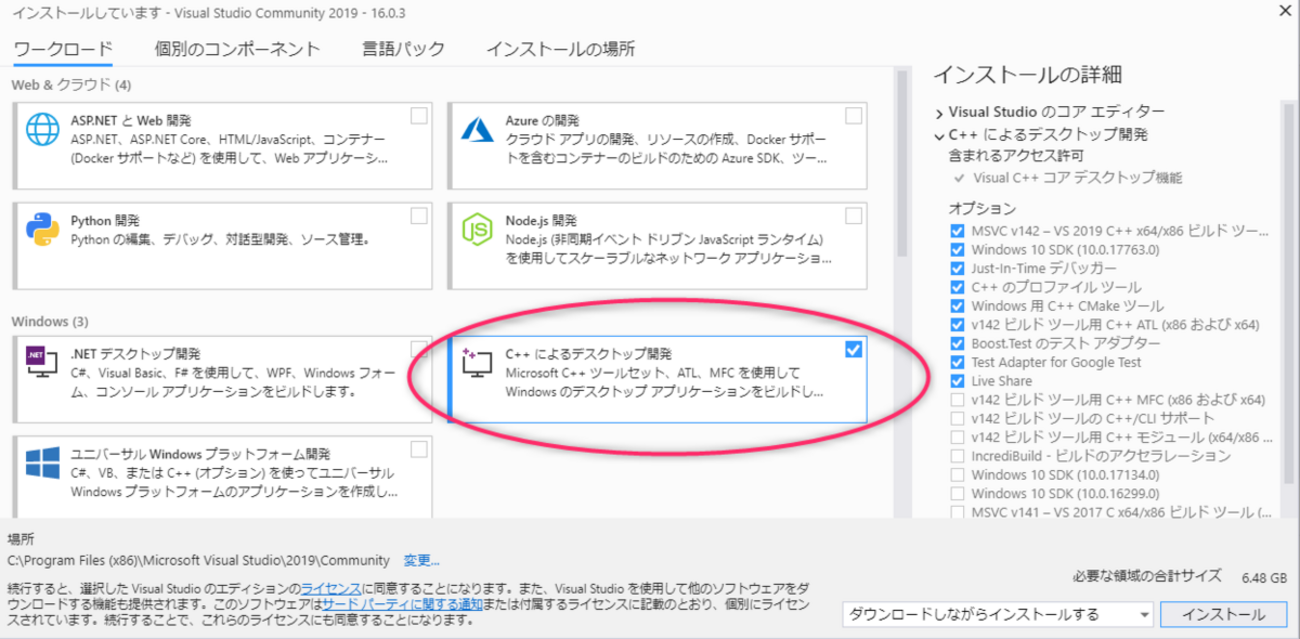Uncheck v142 C++ ATL option
This screenshot has height=639, width=1300.
[x=958, y=325]
